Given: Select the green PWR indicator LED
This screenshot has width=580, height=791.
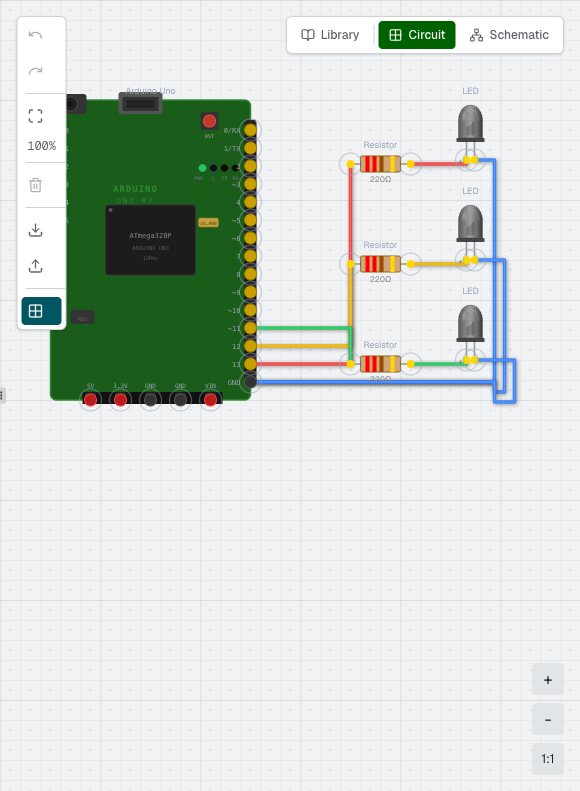Looking at the screenshot, I should 202,168.
